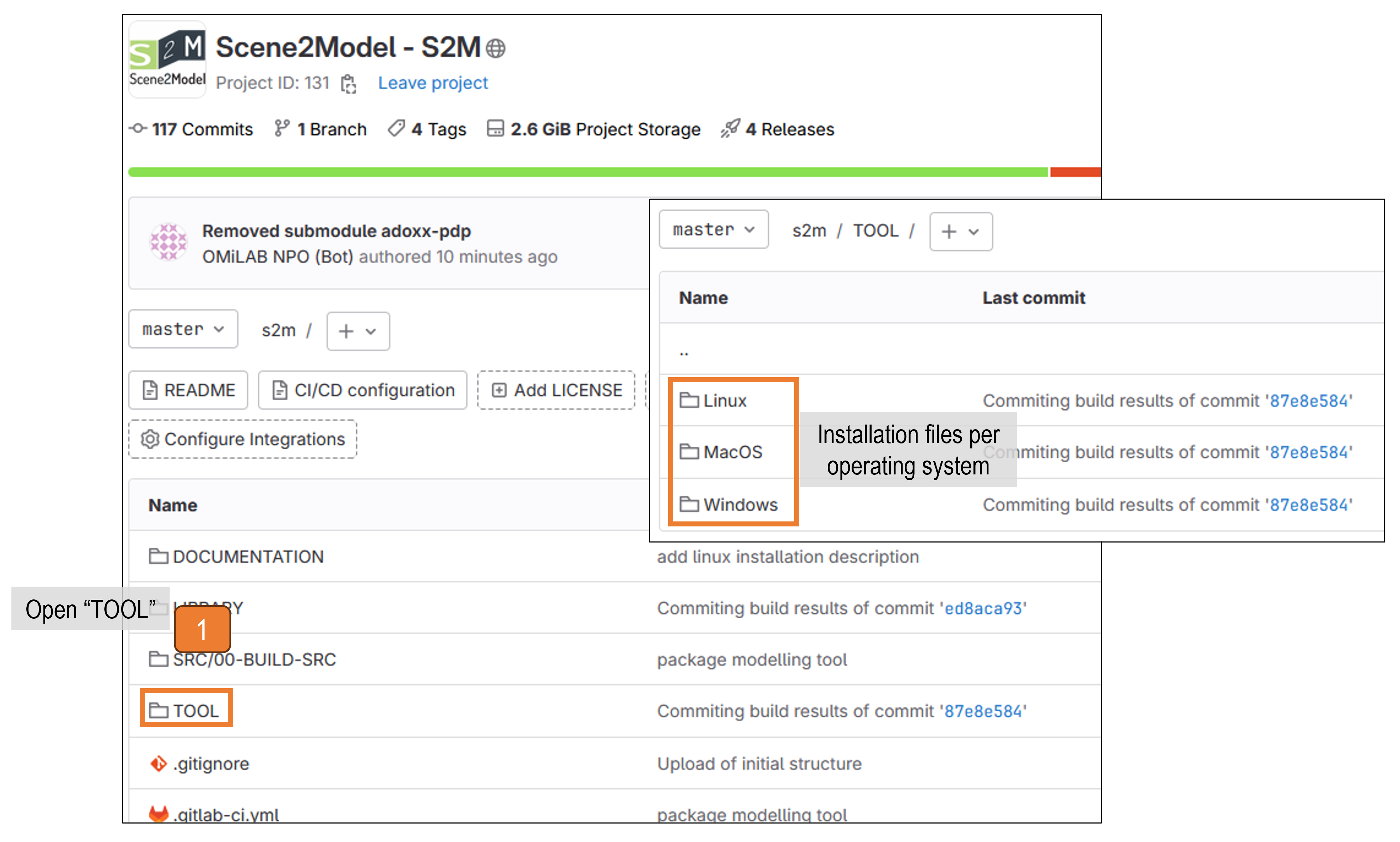Open the Linux folder
This screenshot has height=842, width=1400.
coord(725,401)
